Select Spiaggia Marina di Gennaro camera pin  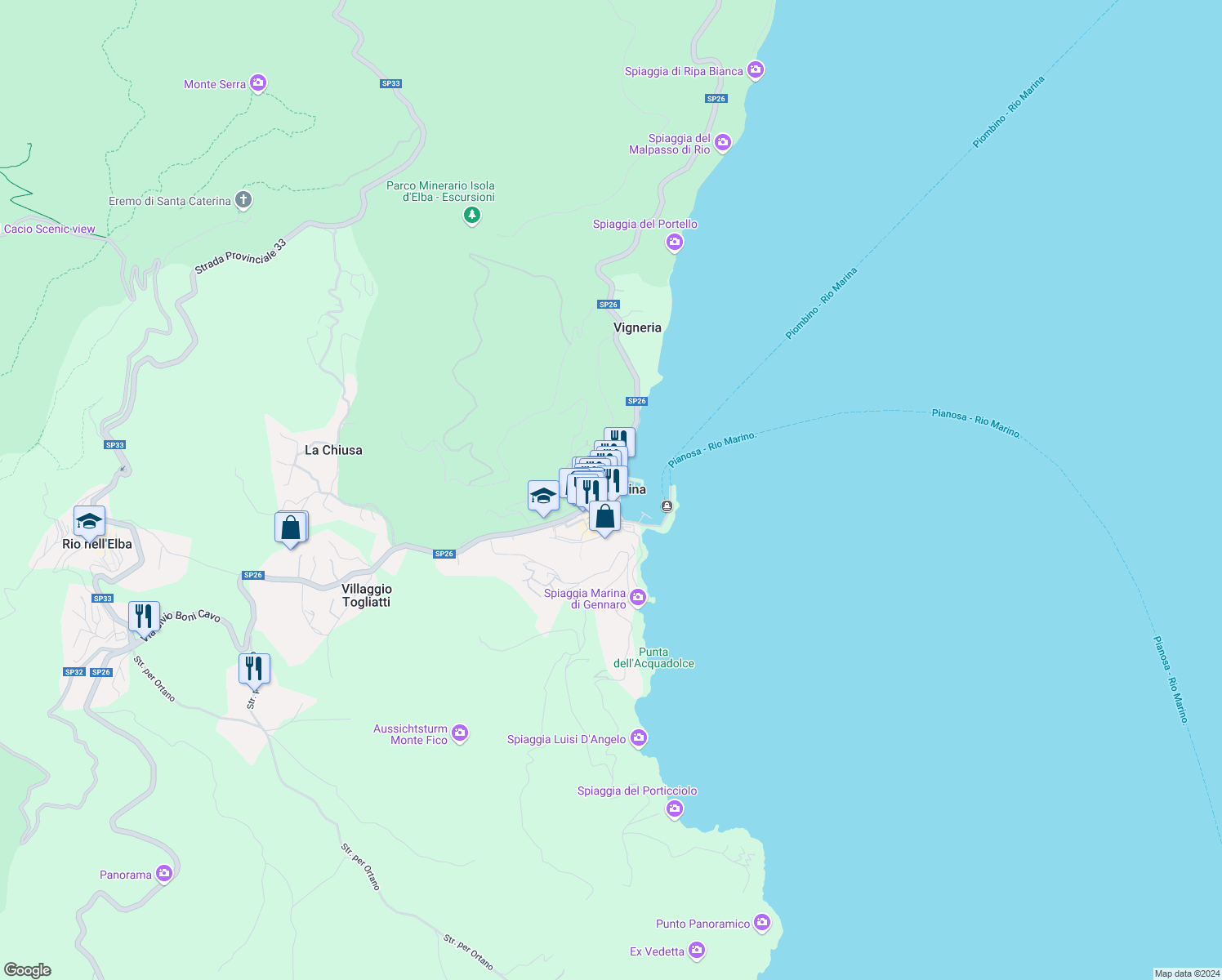point(638,598)
